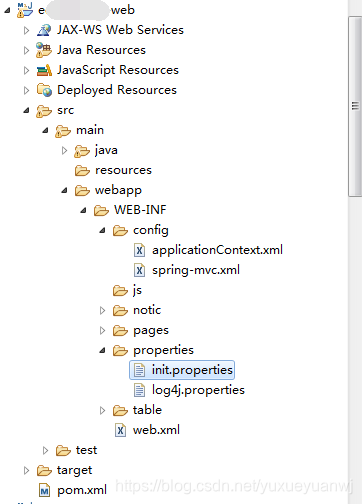Click the spring-mvc.xml file icon

[x=139, y=270]
